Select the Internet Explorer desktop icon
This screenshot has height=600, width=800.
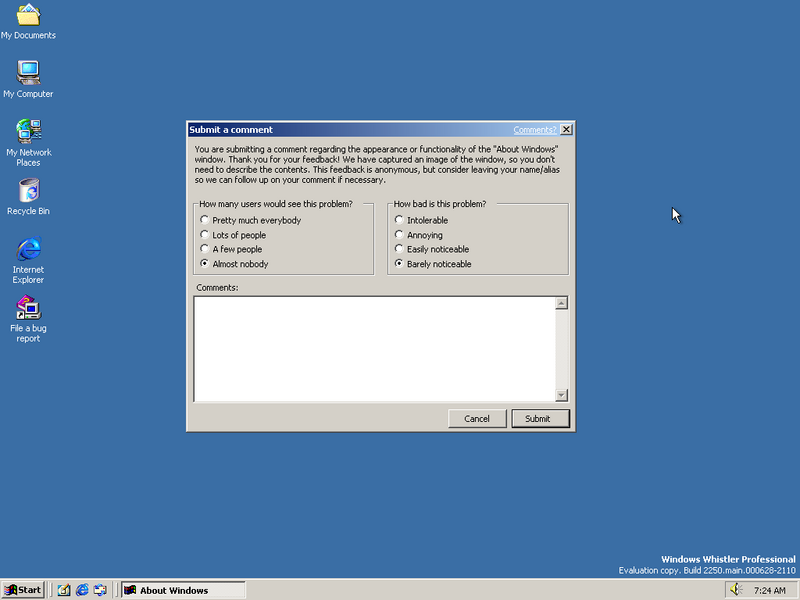coord(28,260)
